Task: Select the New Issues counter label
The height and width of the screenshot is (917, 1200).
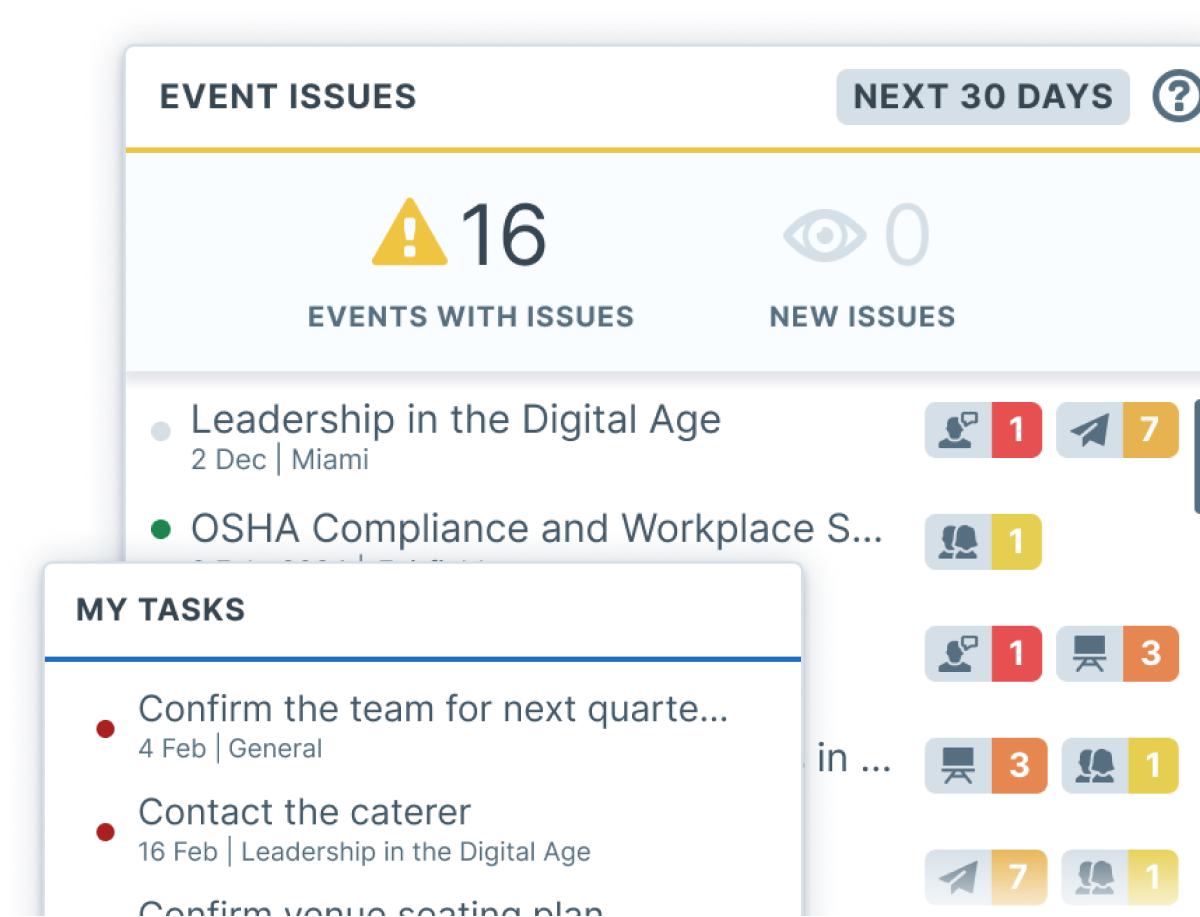Action: tap(862, 317)
